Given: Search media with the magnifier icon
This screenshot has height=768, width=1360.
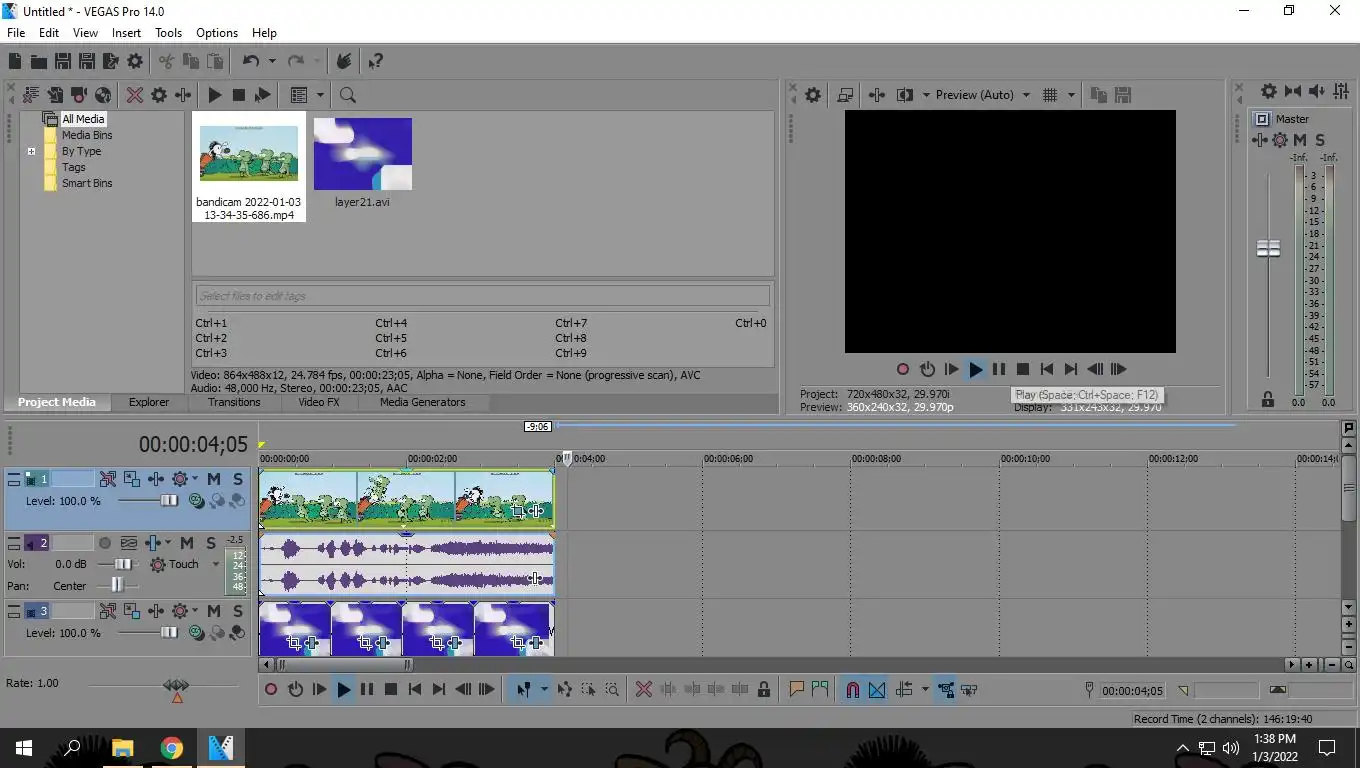Looking at the screenshot, I should (347, 95).
